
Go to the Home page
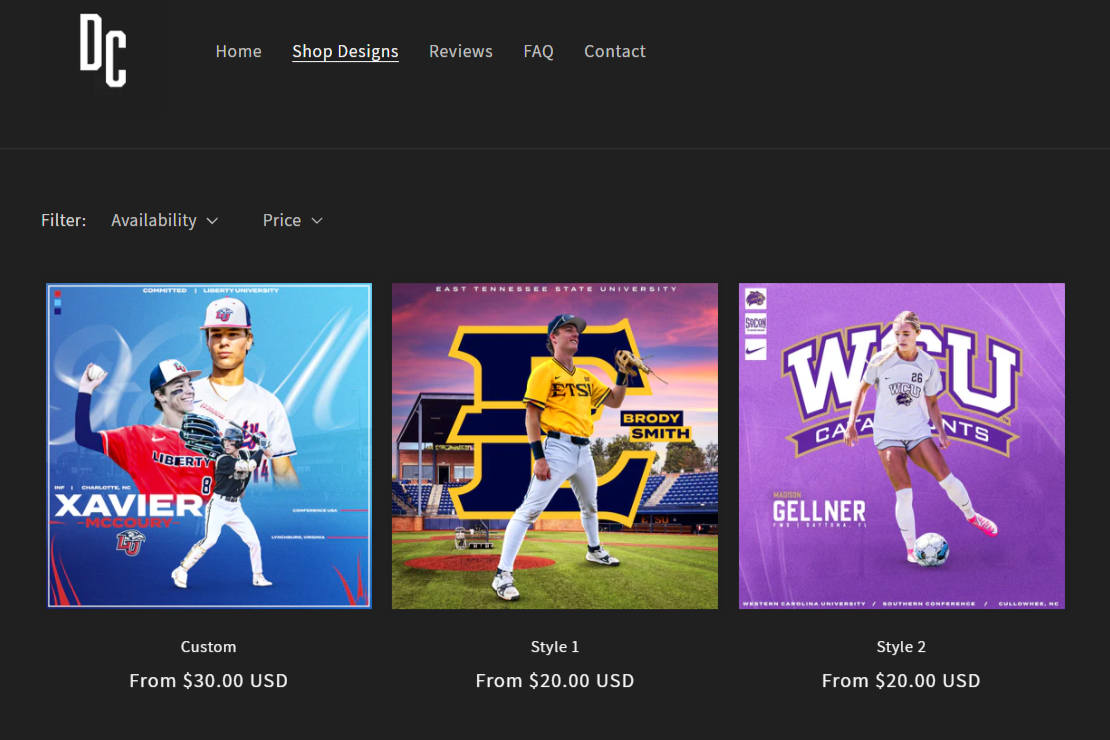(239, 51)
